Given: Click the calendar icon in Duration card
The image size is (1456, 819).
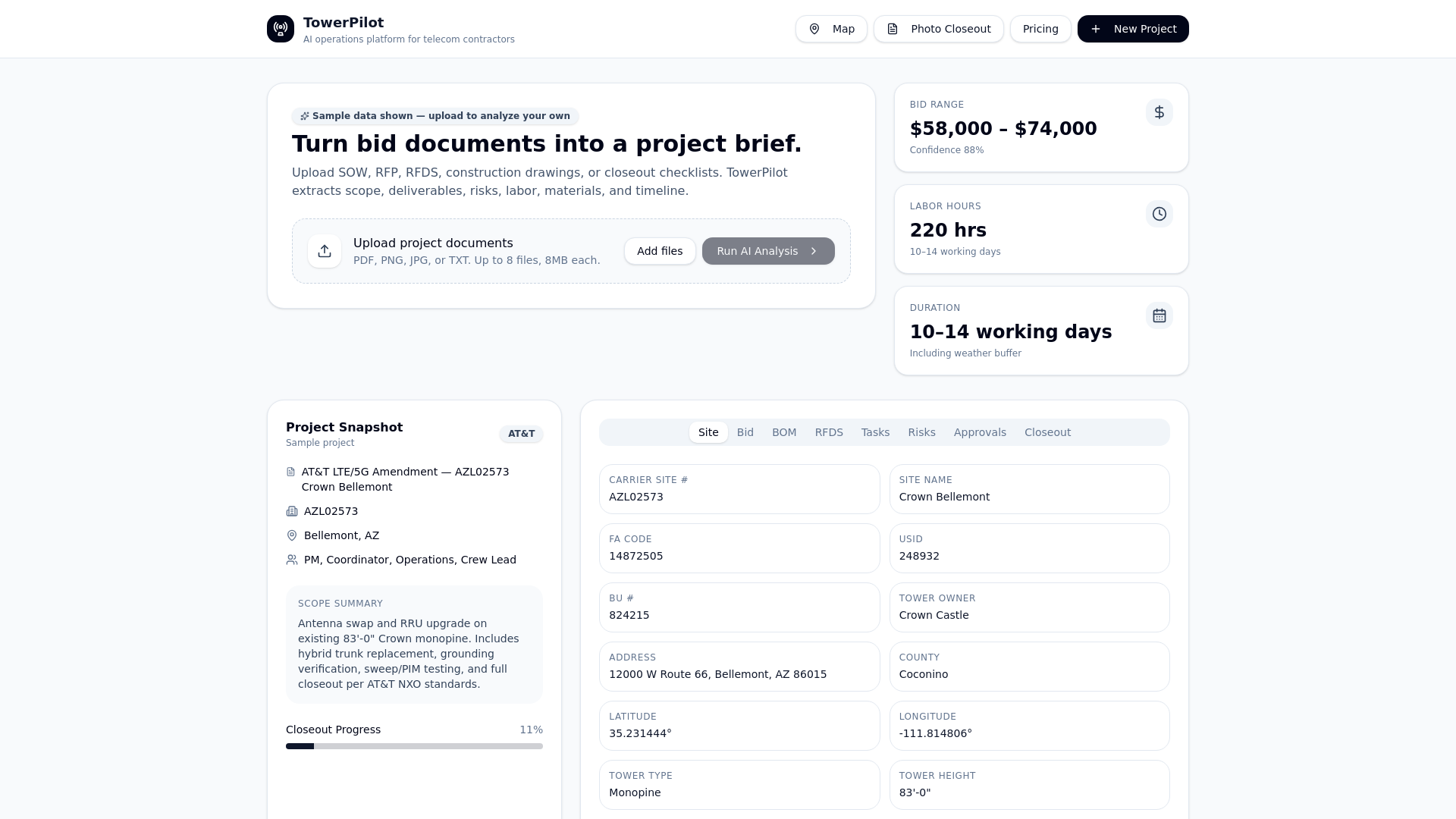Looking at the screenshot, I should 1159,315.
